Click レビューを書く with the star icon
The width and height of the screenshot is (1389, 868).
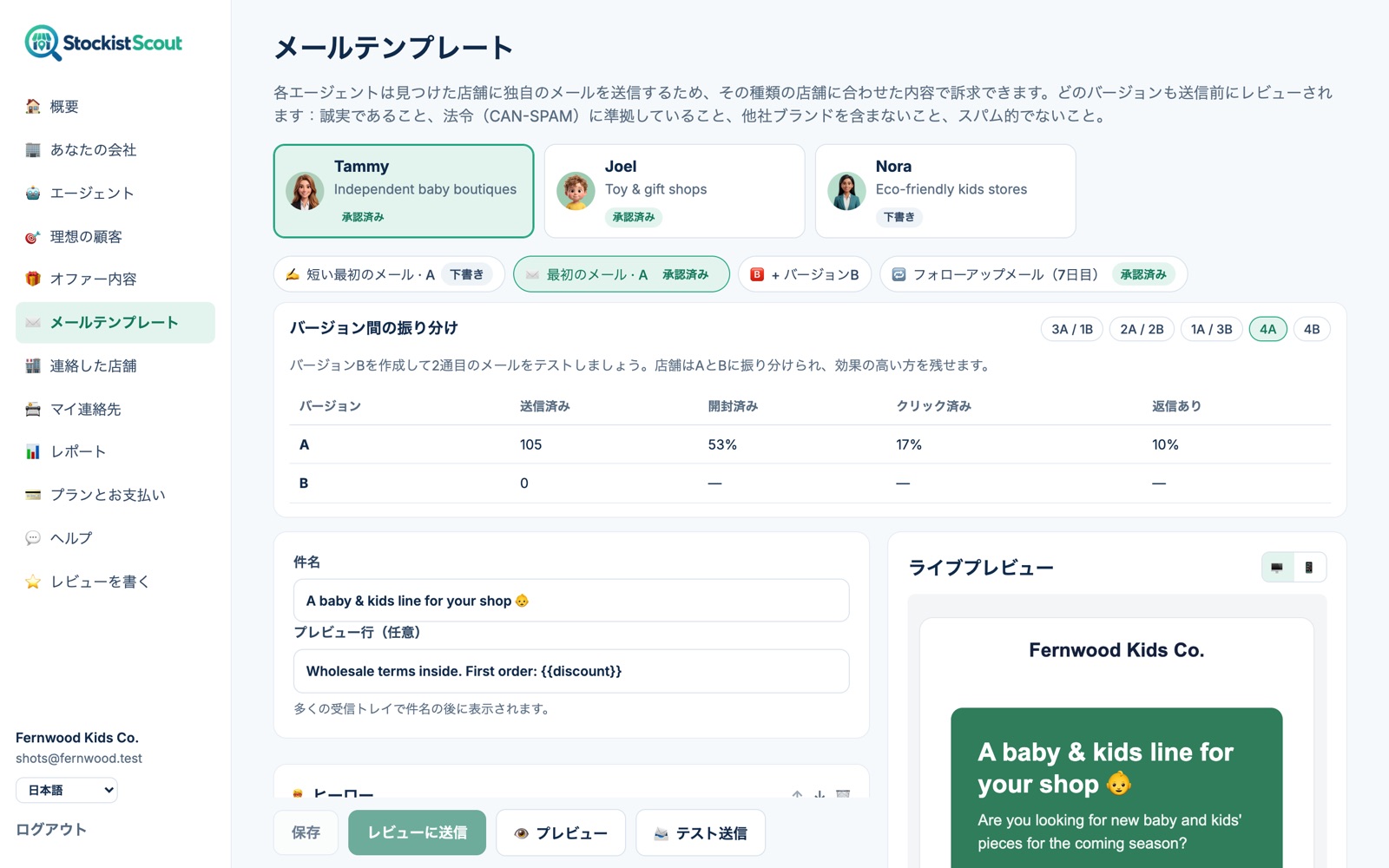click(x=115, y=582)
